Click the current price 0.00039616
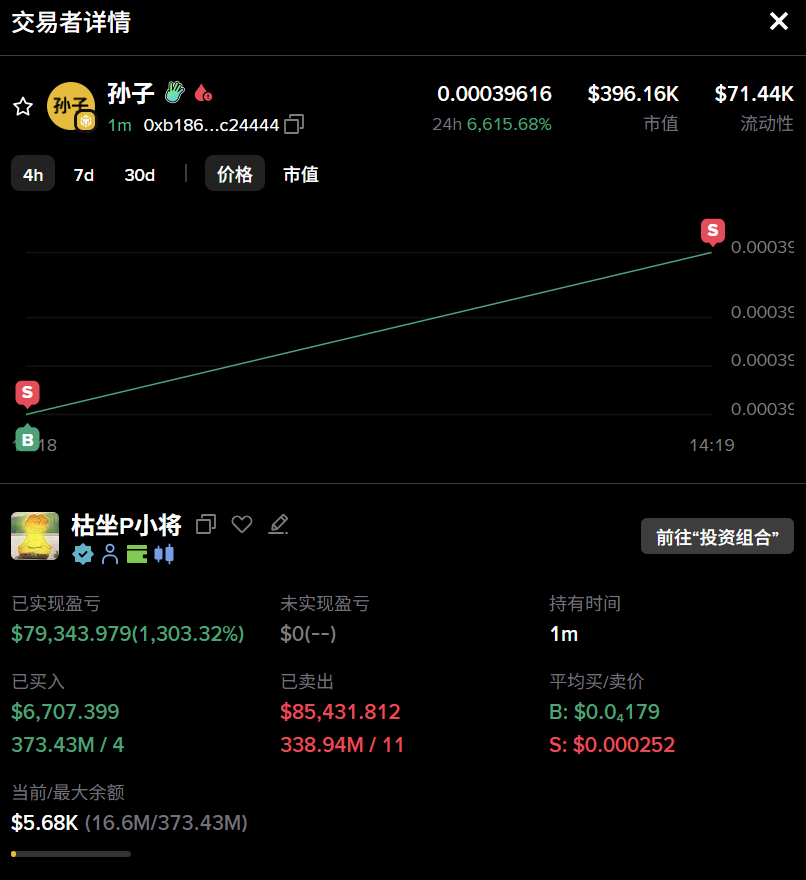 click(494, 94)
